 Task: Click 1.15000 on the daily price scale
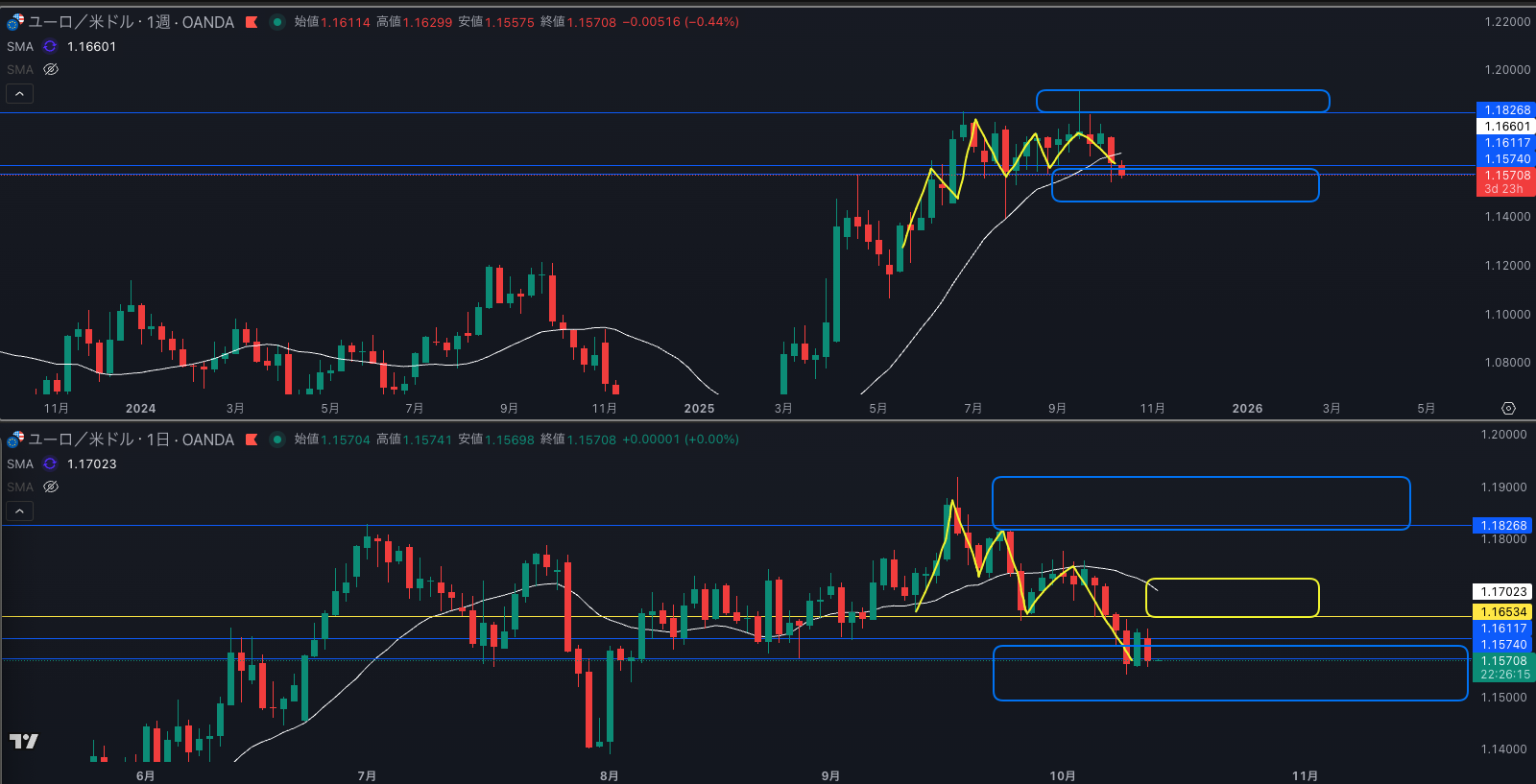(x=1503, y=698)
